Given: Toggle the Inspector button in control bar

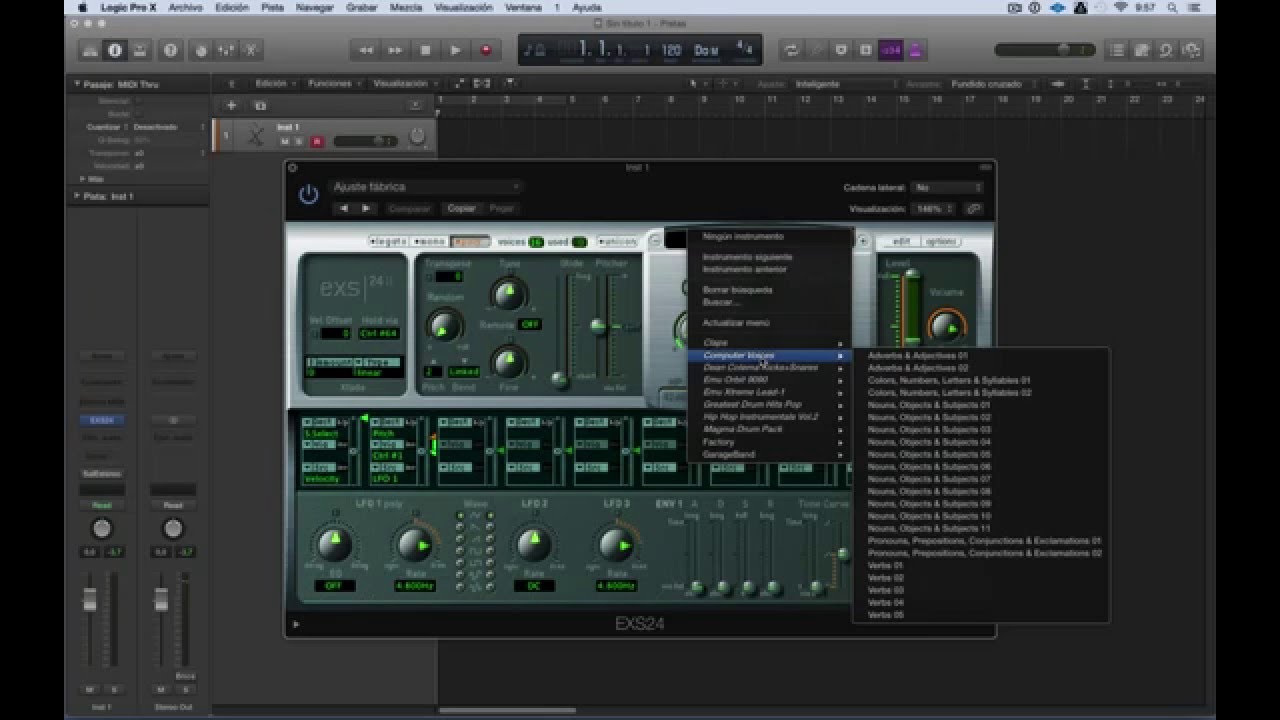Looking at the screenshot, I should (x=115, y=50).
